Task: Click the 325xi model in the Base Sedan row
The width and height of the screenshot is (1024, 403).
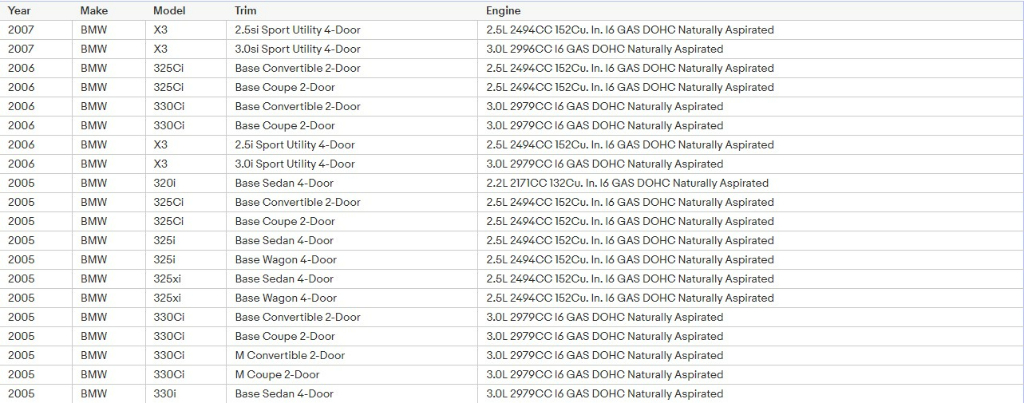Action: (167, 279)
